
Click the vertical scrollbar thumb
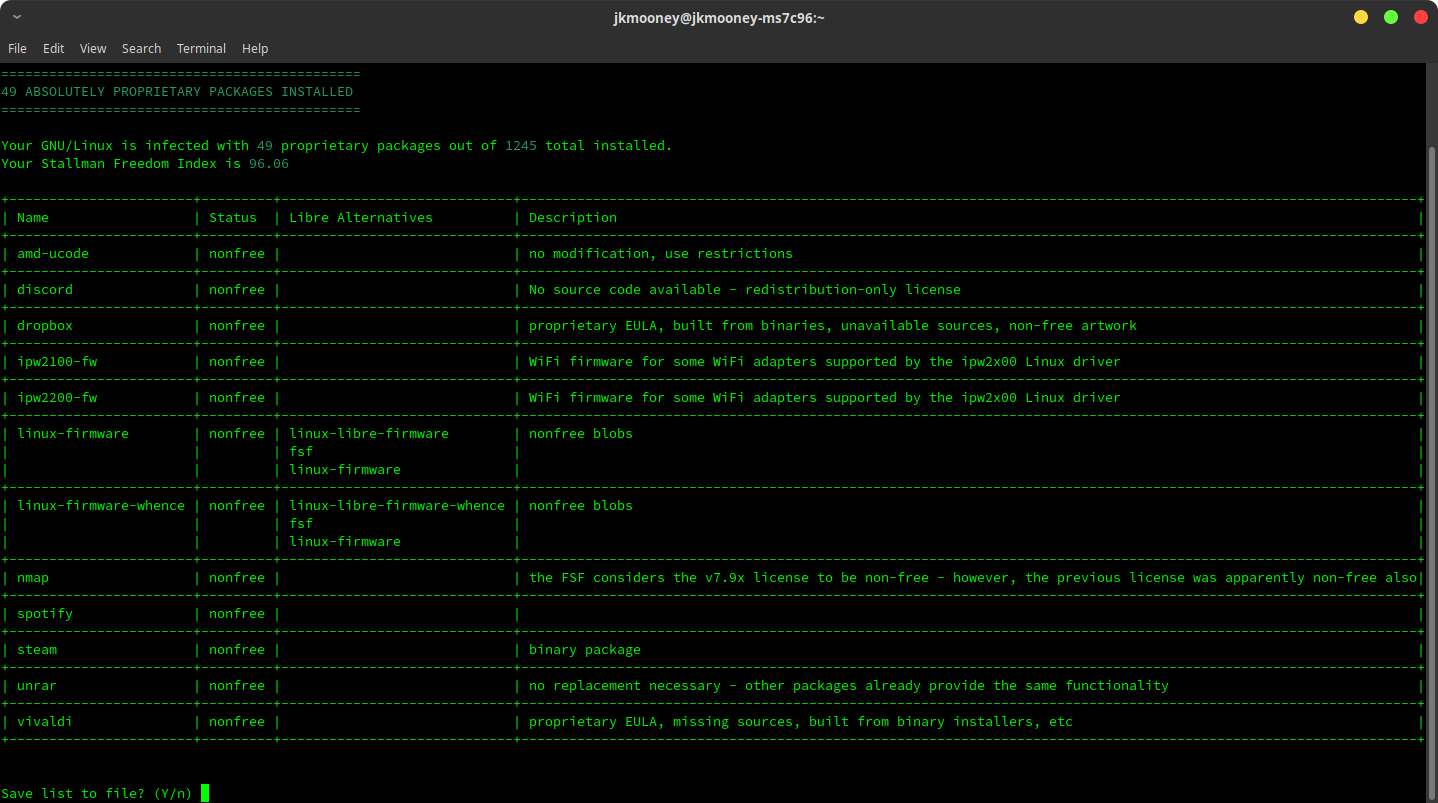(1432, 470)
